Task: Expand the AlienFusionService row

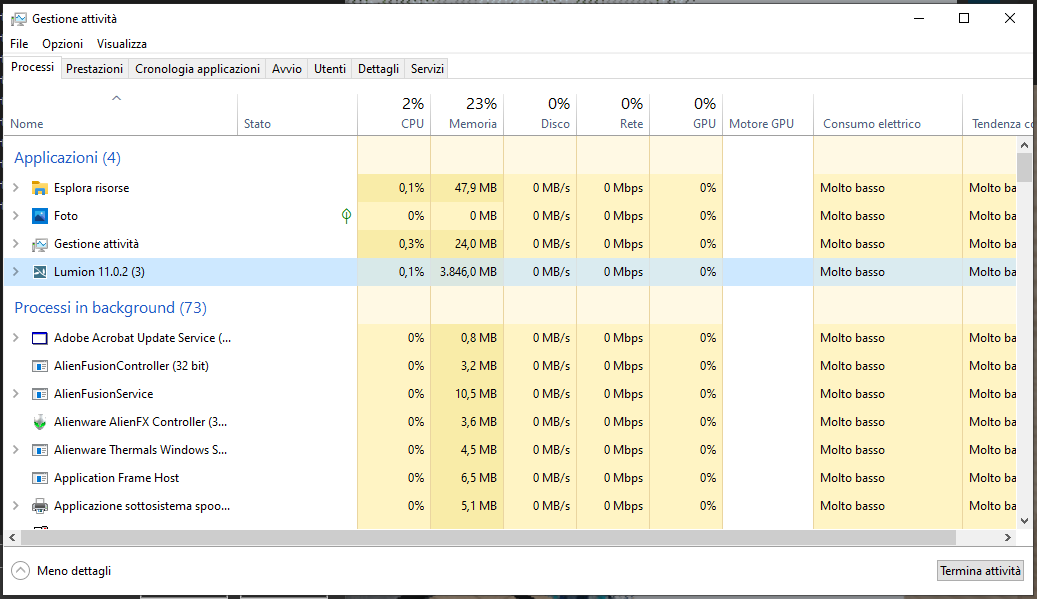Action: pos(16,393)
